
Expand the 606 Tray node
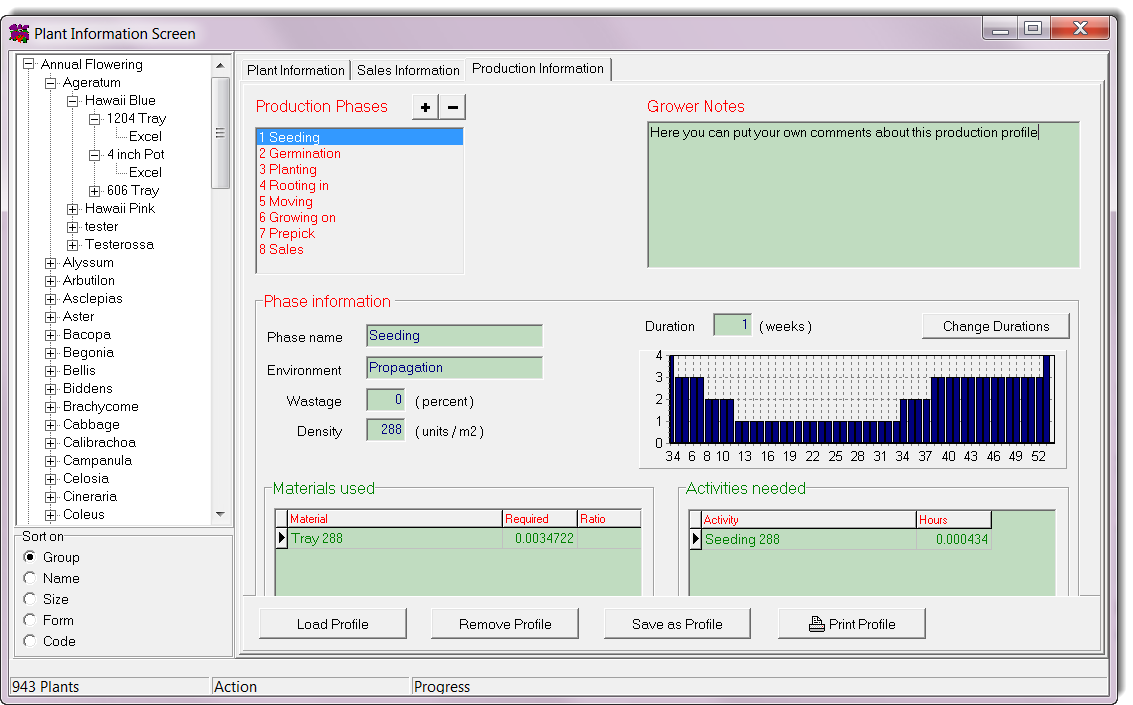click(95, 191)
